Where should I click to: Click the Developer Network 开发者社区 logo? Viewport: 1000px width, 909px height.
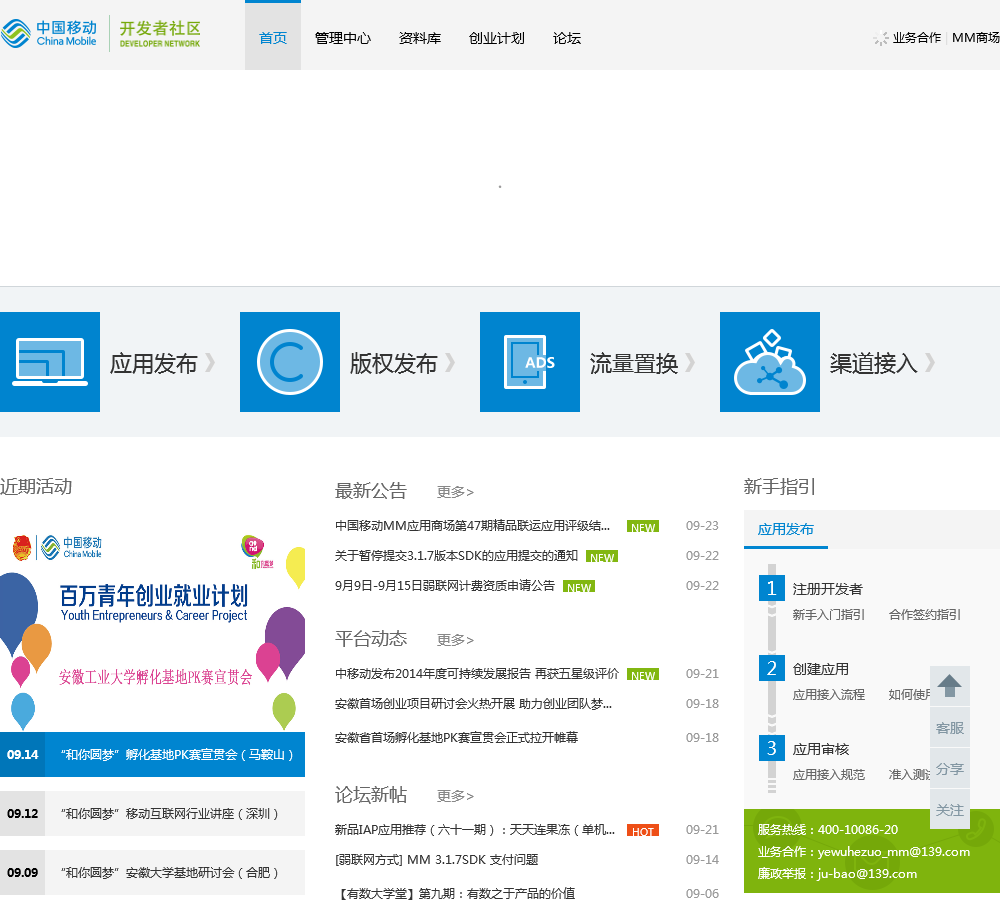click(160, 34)
